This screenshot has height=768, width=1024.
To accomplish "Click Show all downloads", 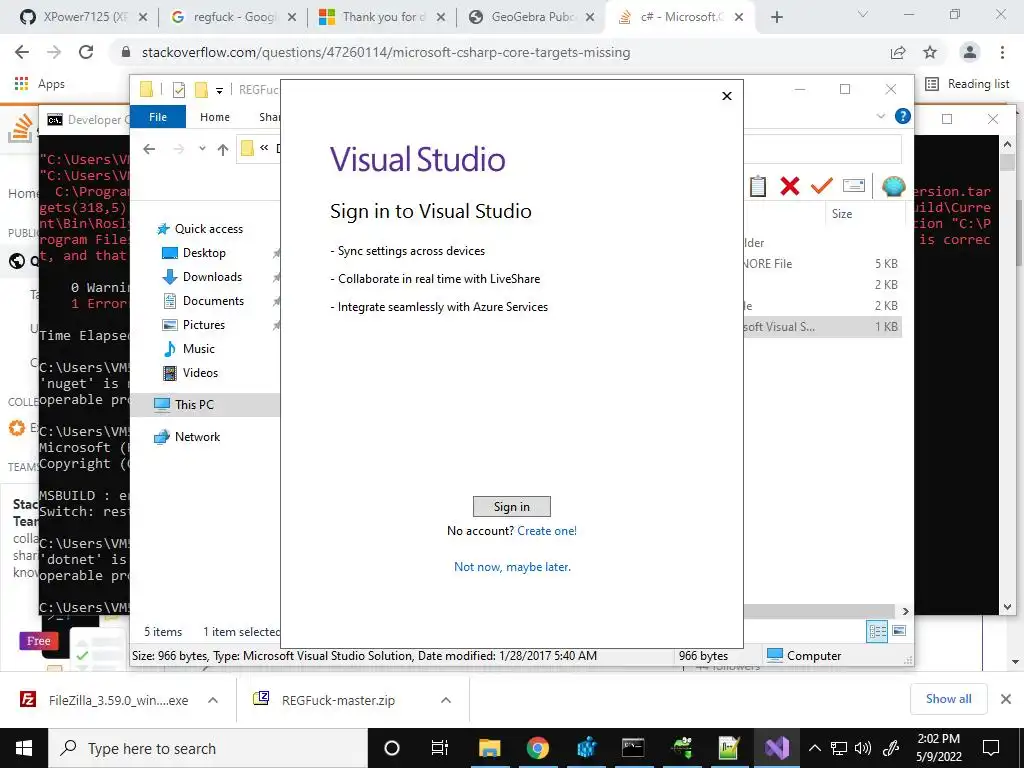I will 948,699.
